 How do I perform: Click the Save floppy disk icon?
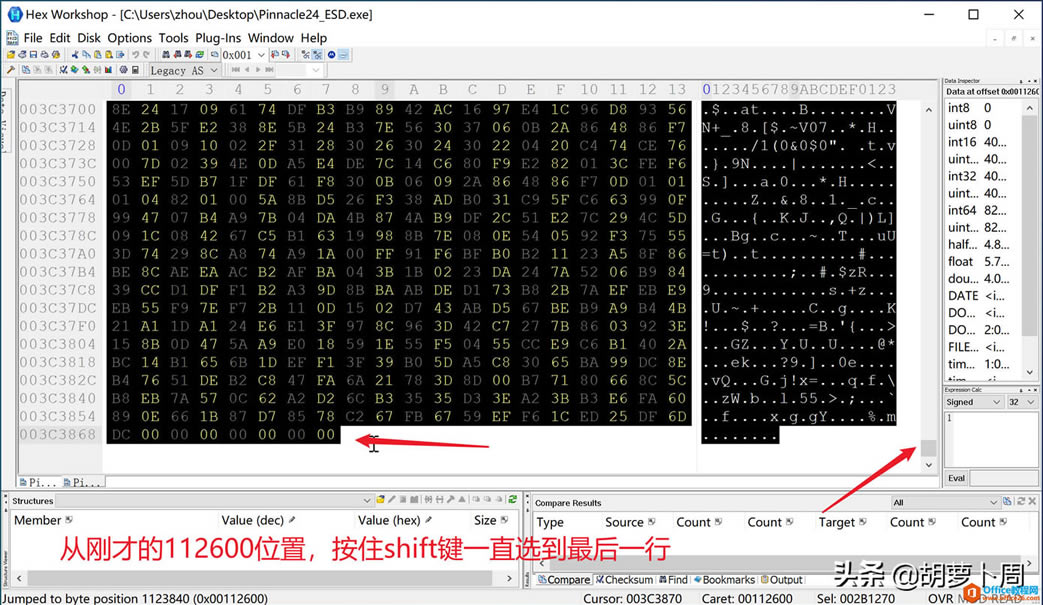[x=33, y=55]
